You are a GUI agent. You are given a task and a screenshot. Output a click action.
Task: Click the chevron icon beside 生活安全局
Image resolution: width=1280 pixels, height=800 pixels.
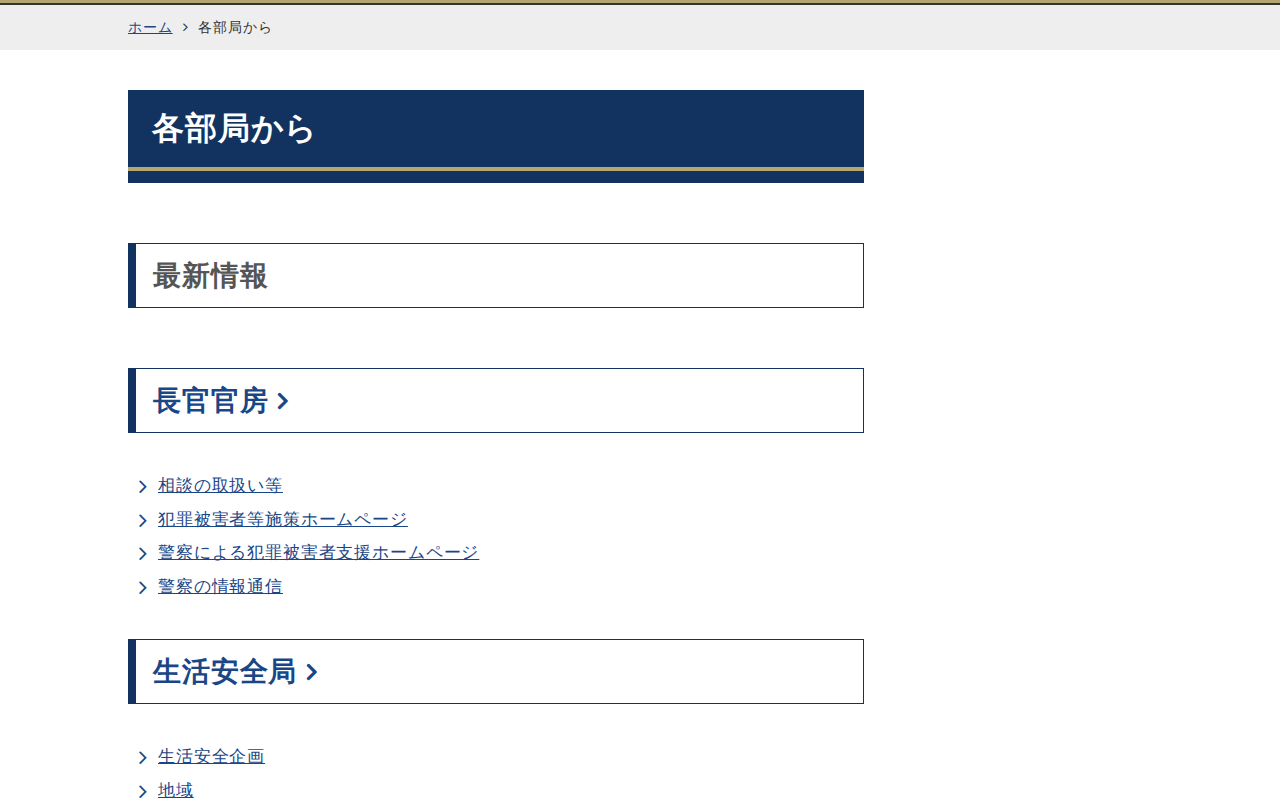tap(312, 673)
